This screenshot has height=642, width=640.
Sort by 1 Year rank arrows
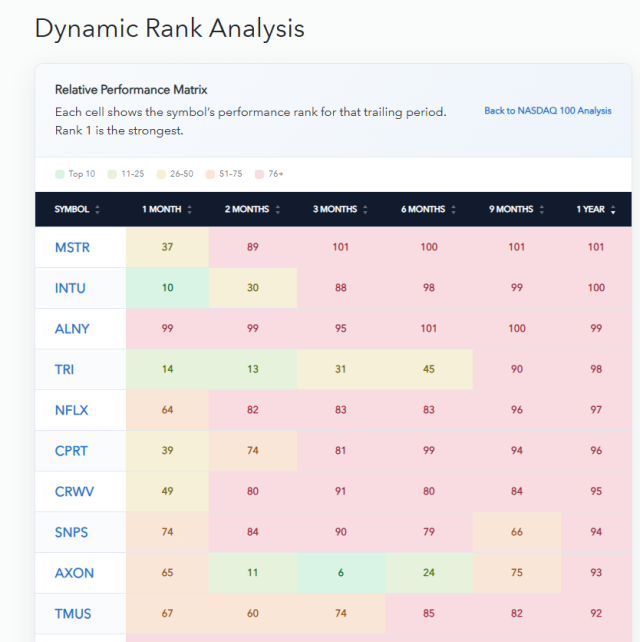point(613,210)
